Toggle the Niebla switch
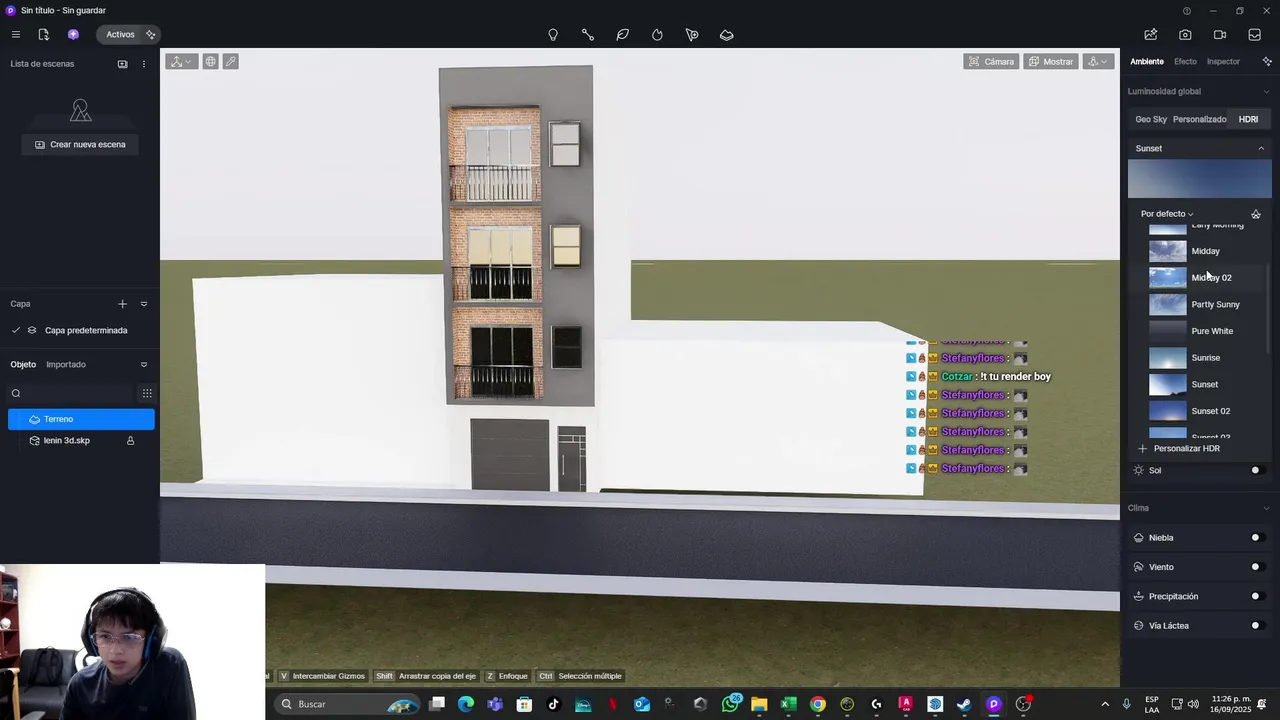This screenshot has height=720, width=1280. [x=1258, y=538]
